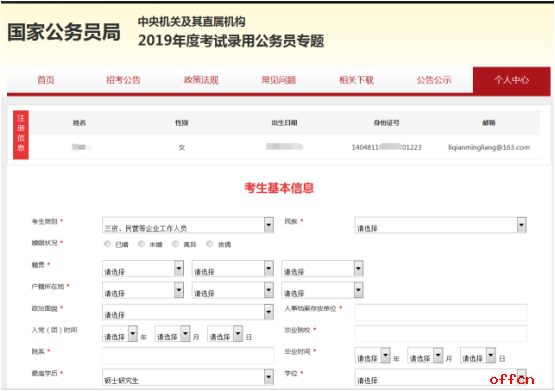Open the 入党(团)时间 year dropdown

[x=120, y=334]
